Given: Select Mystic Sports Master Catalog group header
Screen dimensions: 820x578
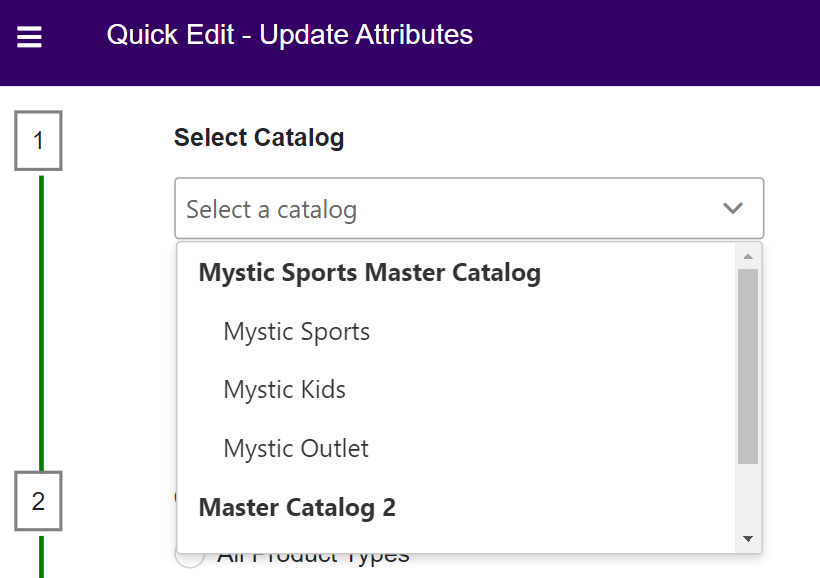Looking at the screenshot, I should point(369,272).
